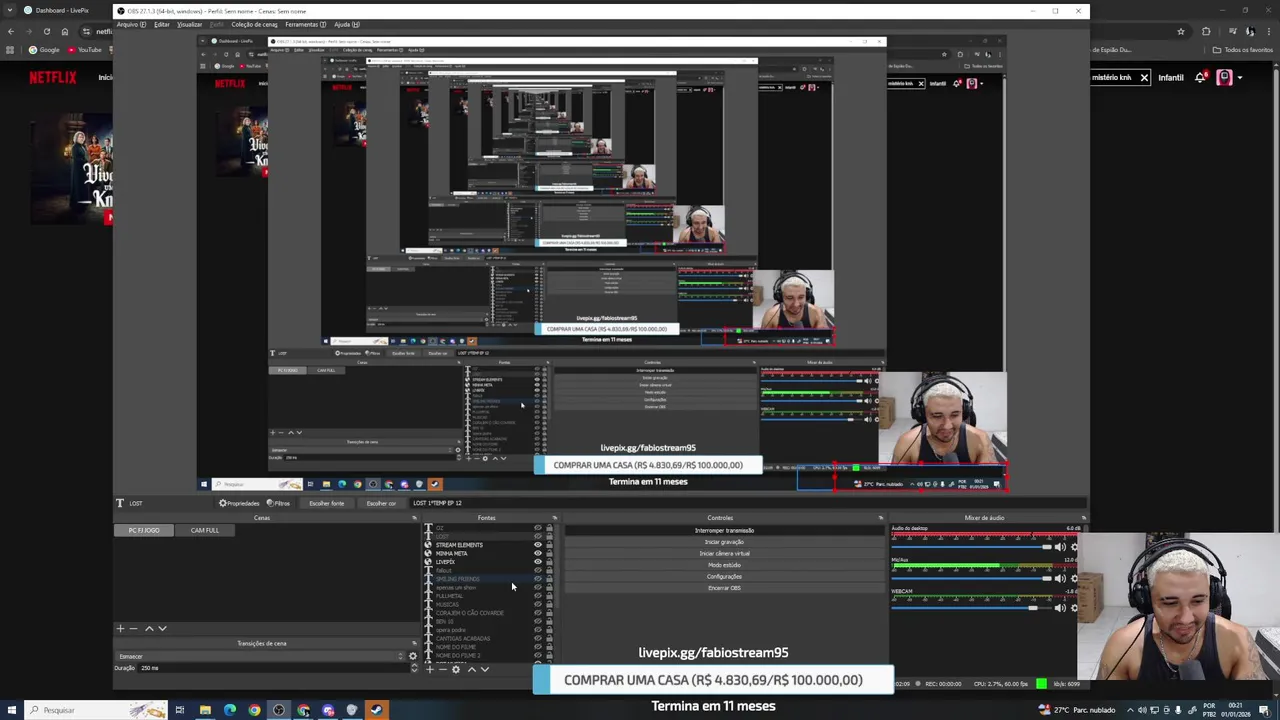
Task: Open Configurações from Controles
Action: (x=724, y=576)
